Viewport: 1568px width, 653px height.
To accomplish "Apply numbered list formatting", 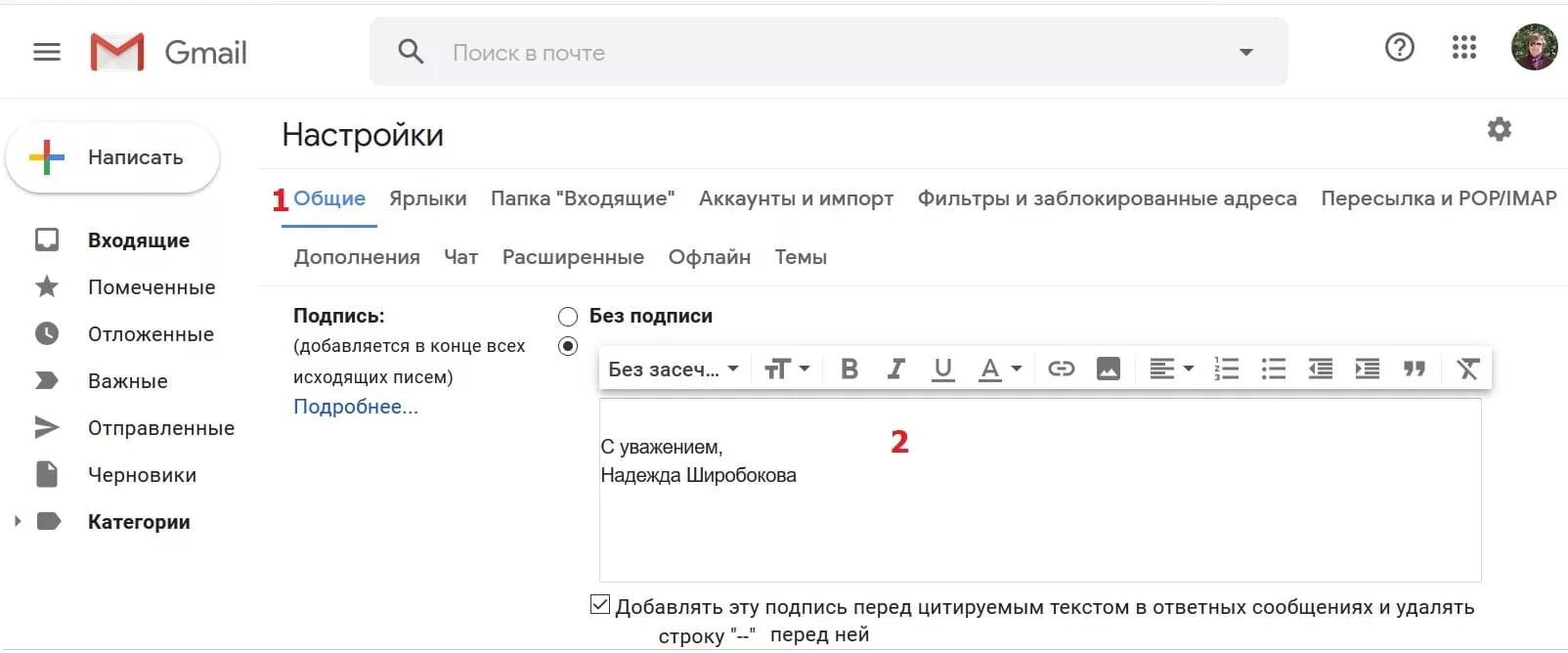I will tap(1226, 369).
